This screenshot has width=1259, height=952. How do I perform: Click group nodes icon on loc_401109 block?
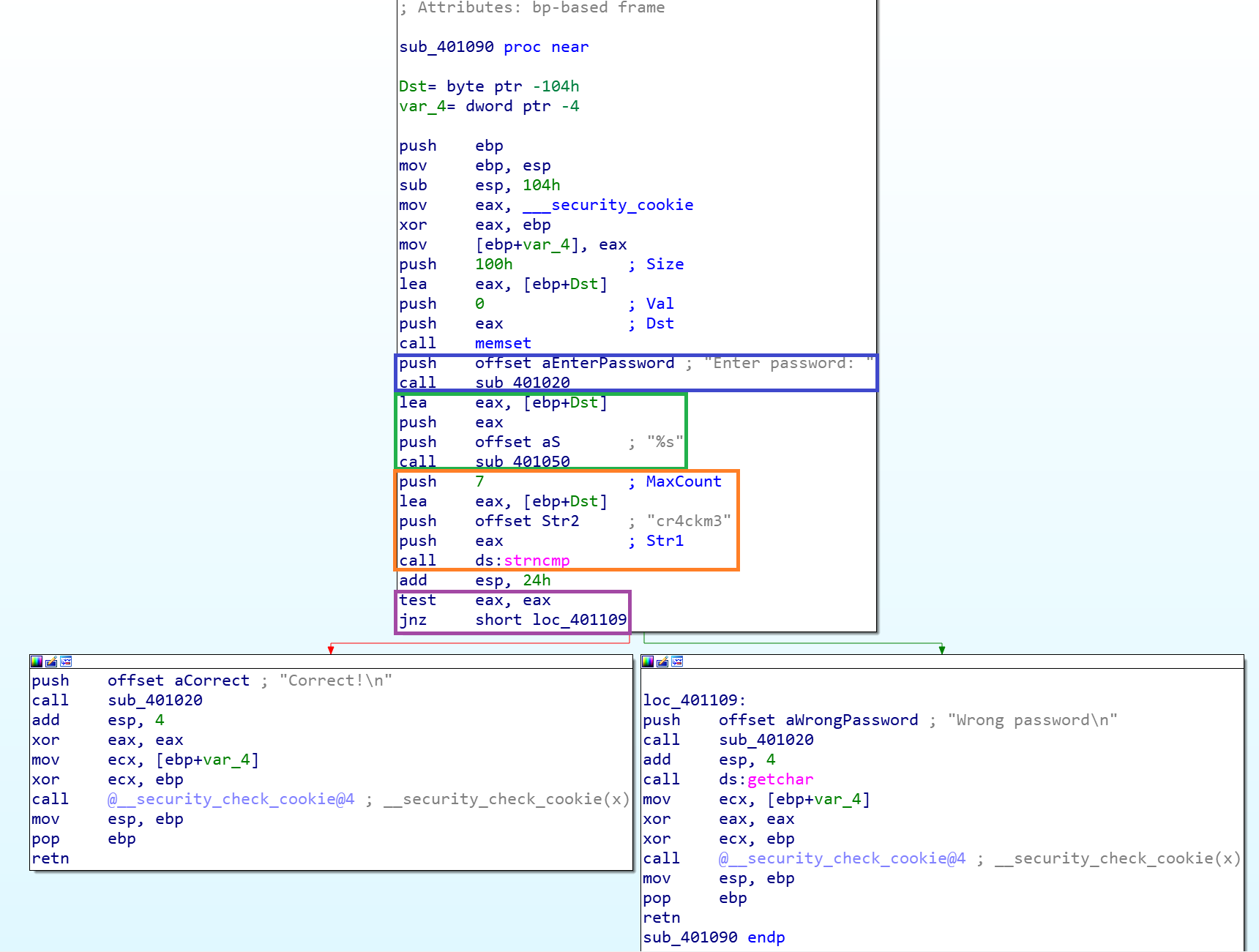tap(677, 661)
